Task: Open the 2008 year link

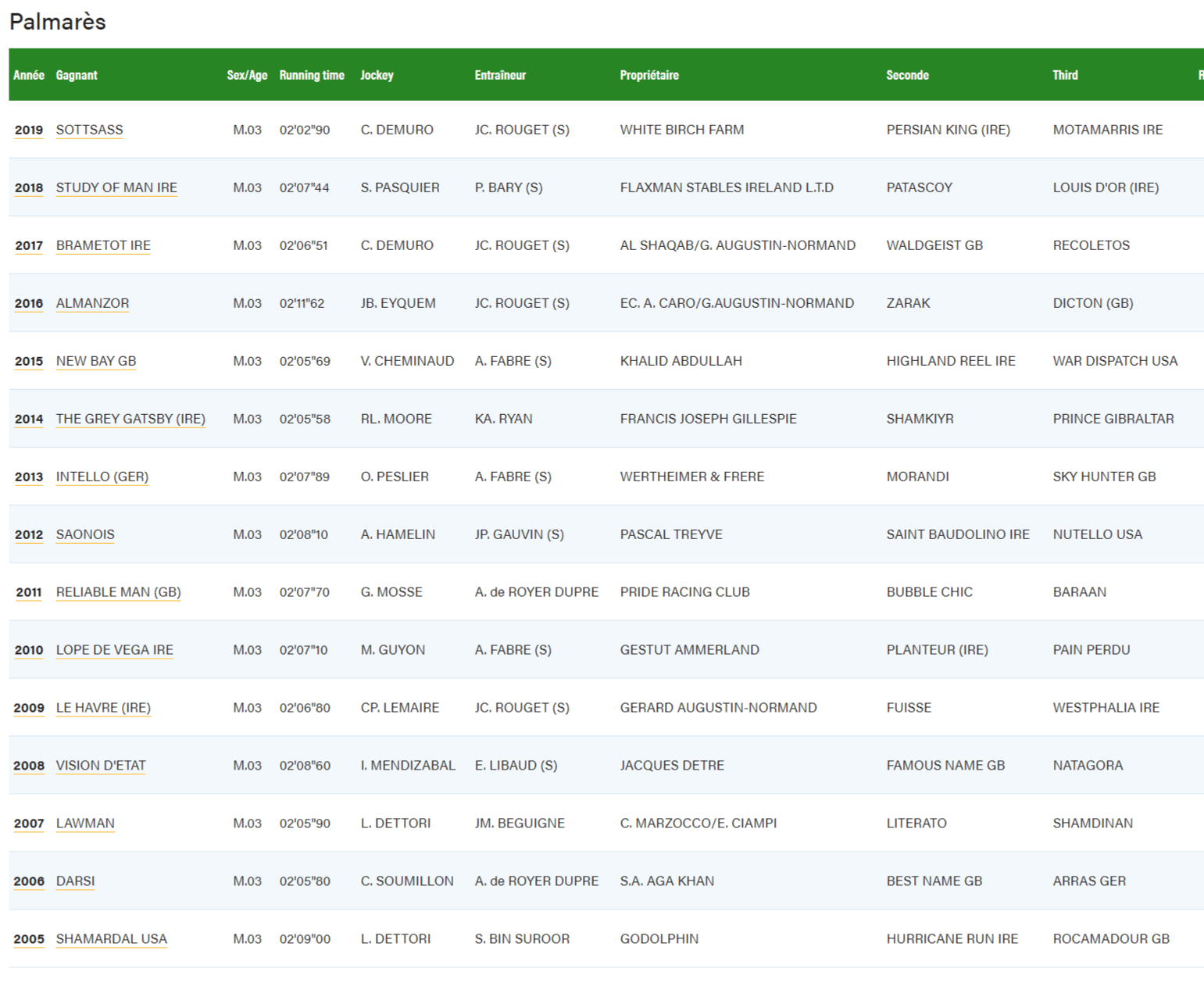Action: pos(29,766)
